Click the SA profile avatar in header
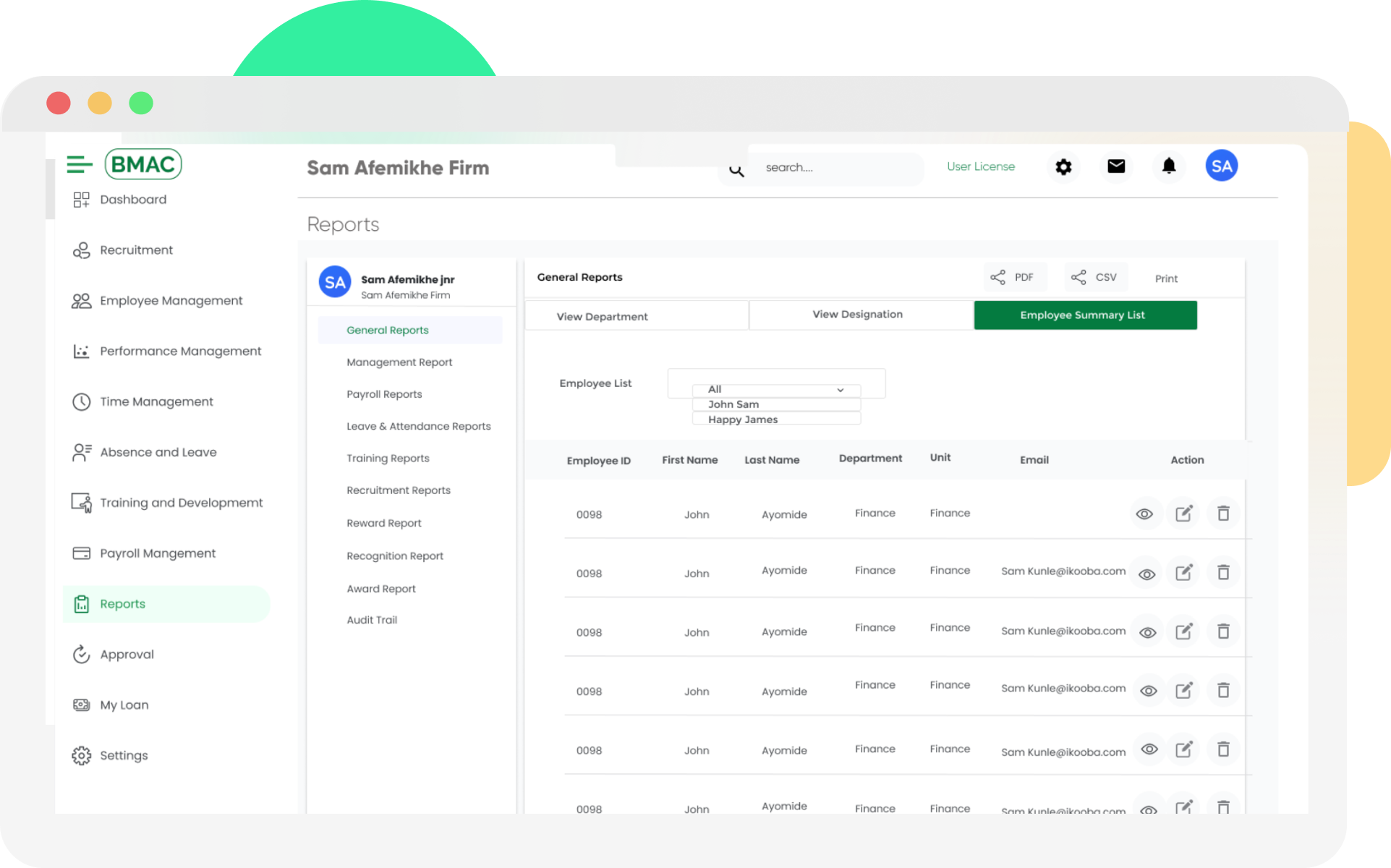Screen dimensions: 1391x868 [1221, 166]
